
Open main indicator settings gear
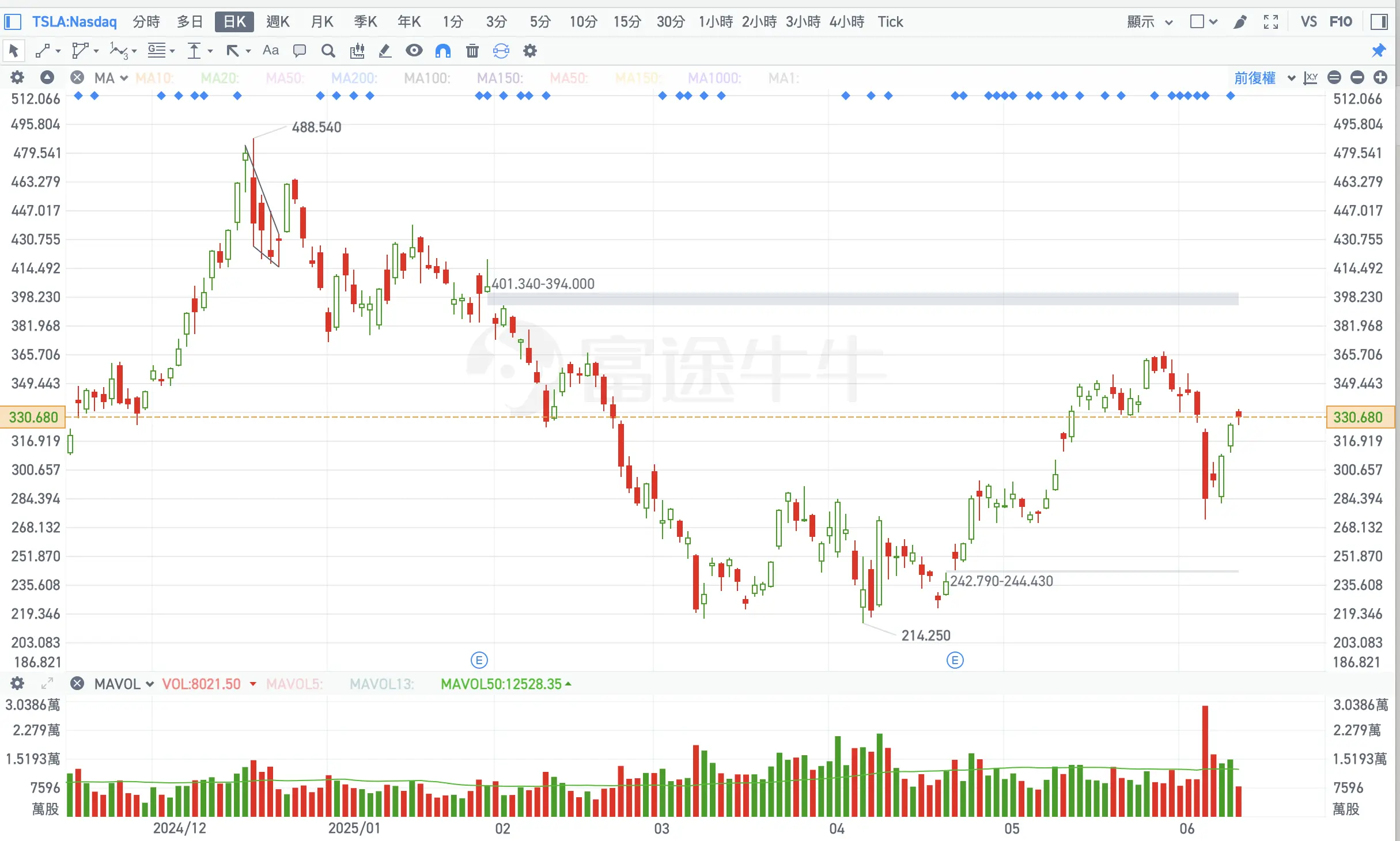tap(18, 77)
